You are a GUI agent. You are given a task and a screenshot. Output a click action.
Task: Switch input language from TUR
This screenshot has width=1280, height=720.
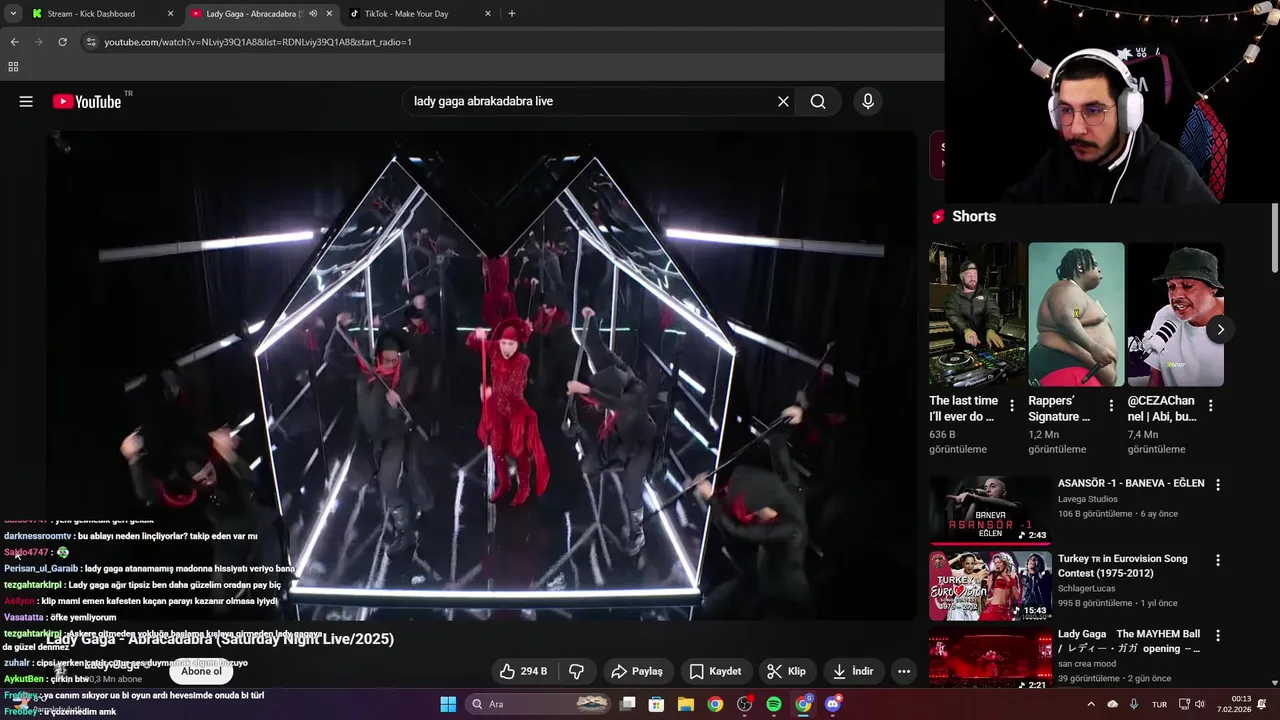click(1159, 704)
